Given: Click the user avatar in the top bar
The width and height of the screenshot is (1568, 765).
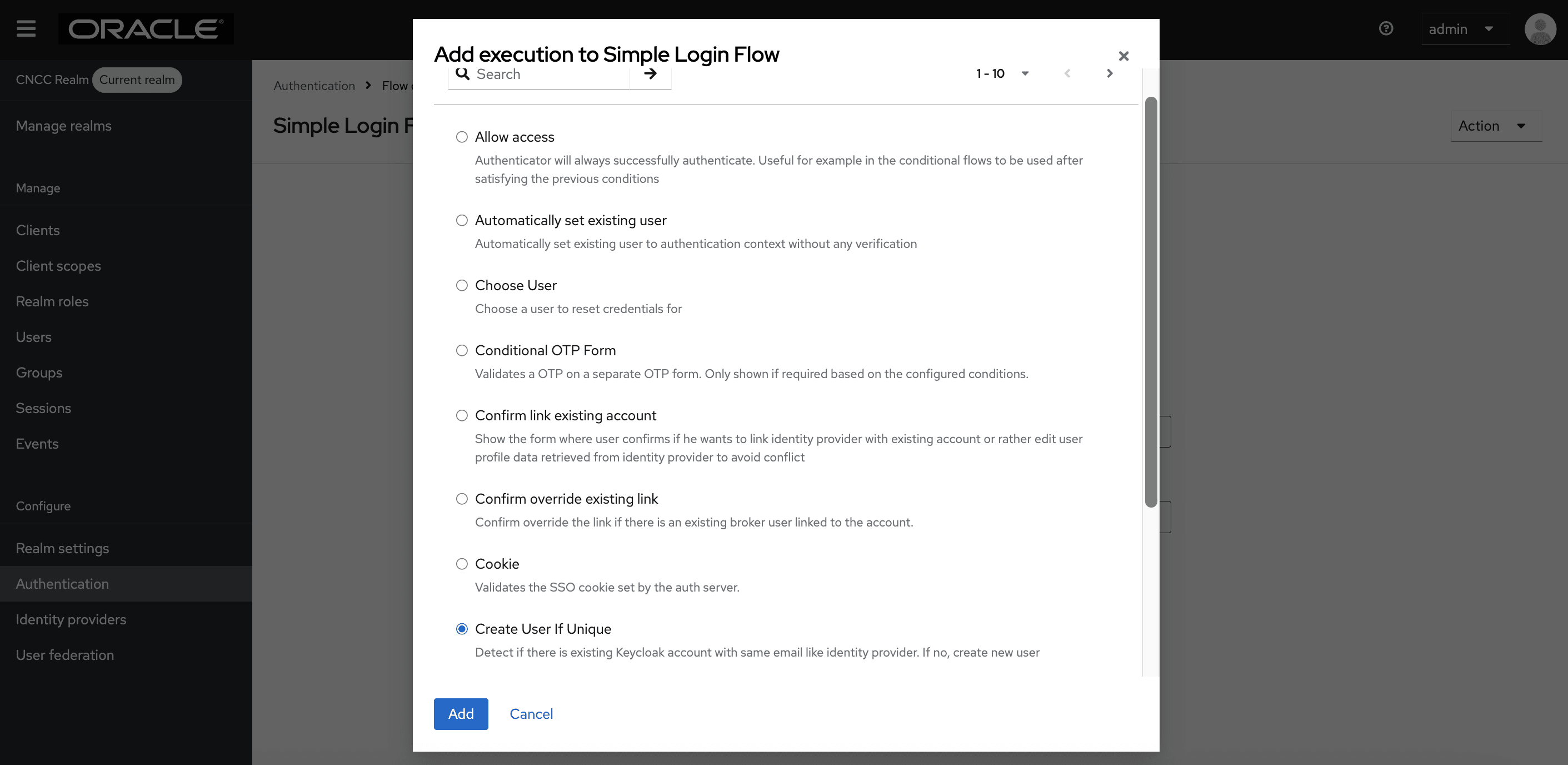Looking at the screenshot, I should (x=1540, y=28).
